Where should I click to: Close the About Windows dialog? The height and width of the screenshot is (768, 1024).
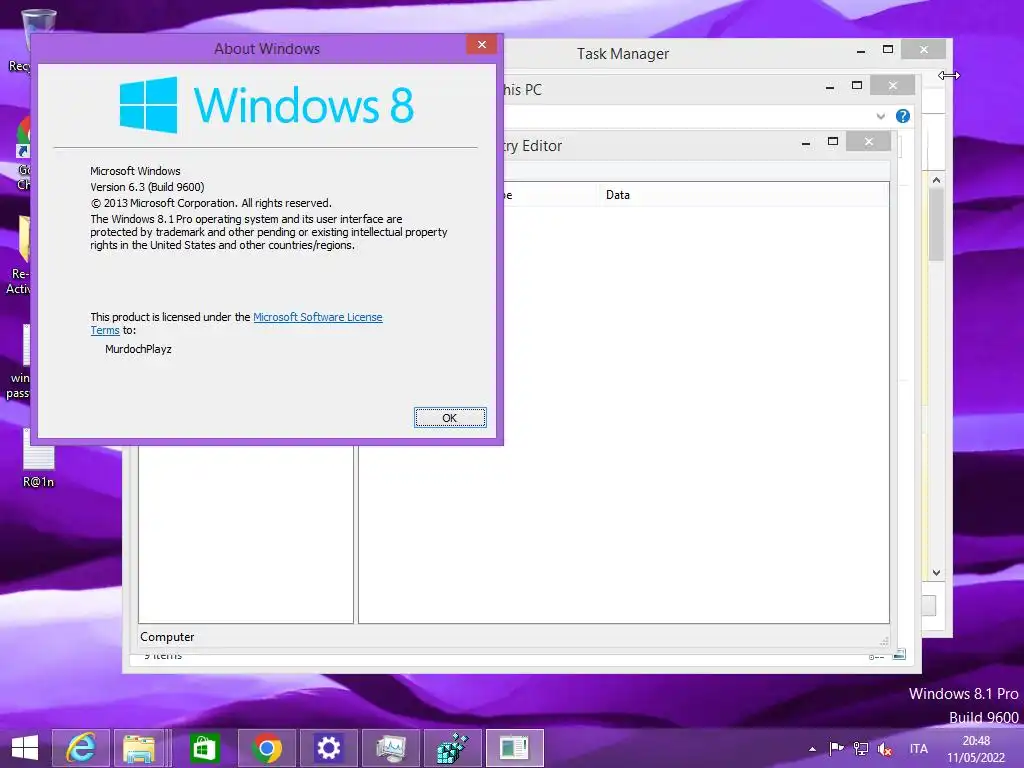[482, 44]
